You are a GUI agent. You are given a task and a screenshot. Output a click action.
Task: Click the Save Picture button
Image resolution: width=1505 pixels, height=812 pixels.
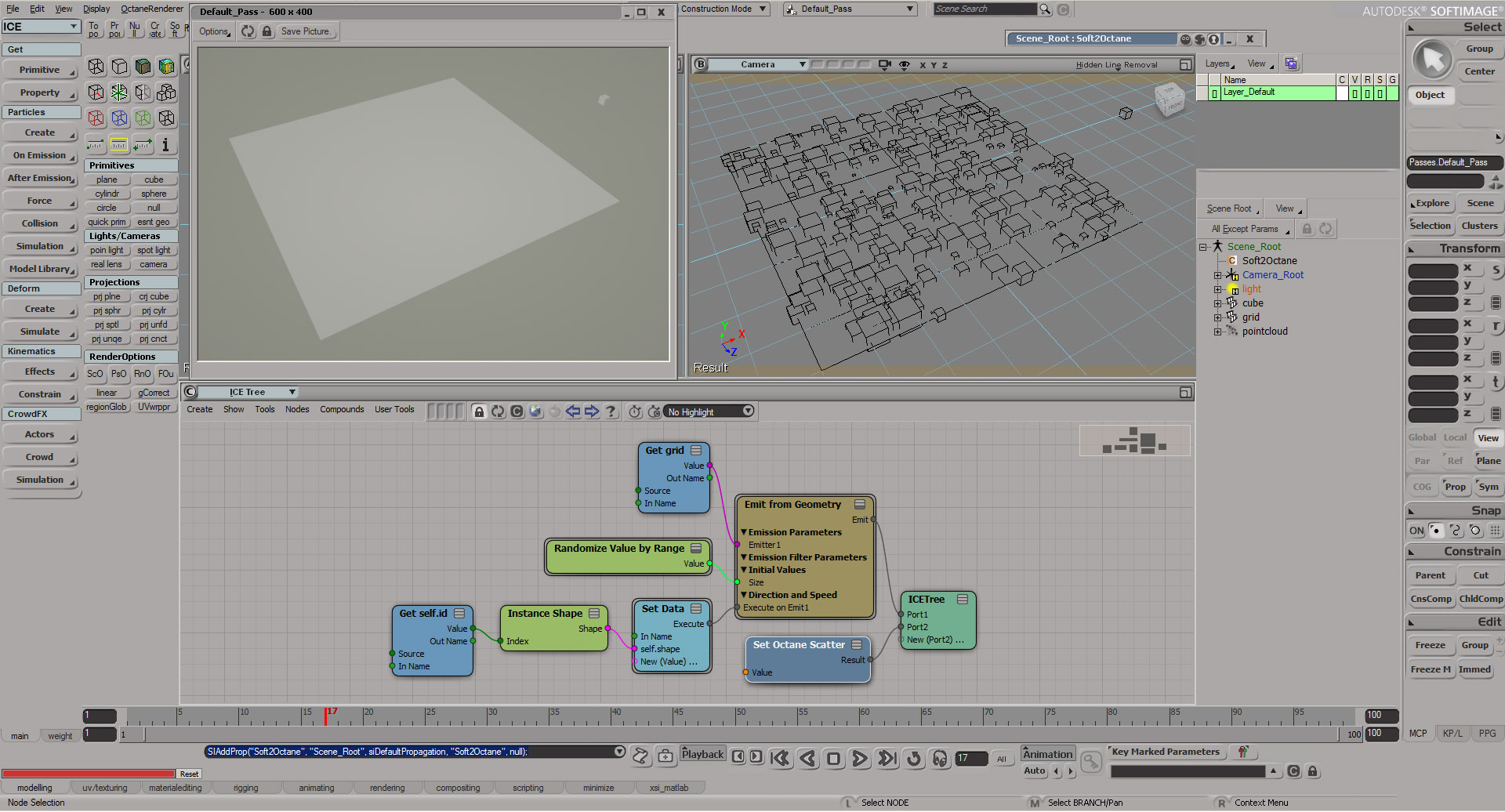click(x=306, y=31)
